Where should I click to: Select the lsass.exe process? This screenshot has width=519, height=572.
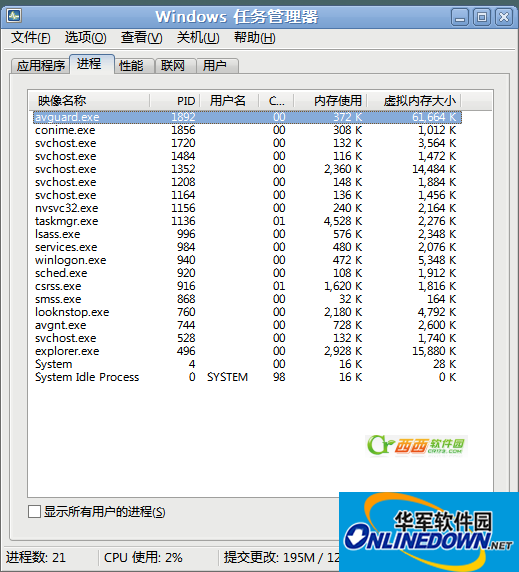(x=247, y=234)
